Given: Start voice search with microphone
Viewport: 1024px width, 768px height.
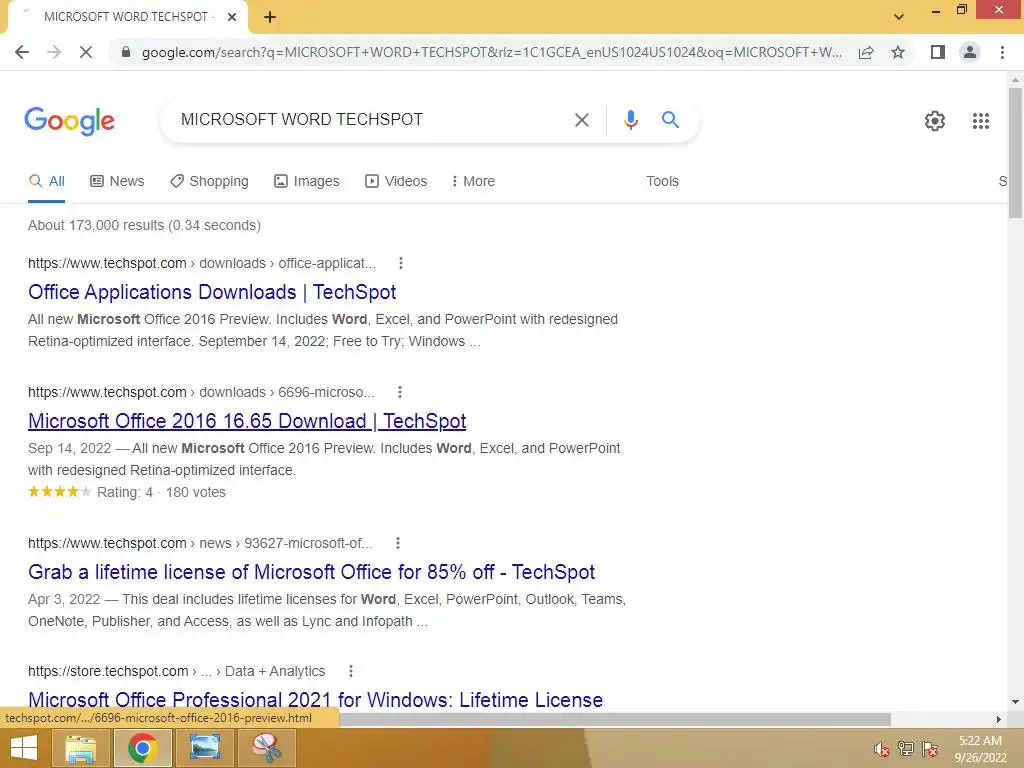Looking at the screenshot, I should pyautogui.click(x=630, y=120).
